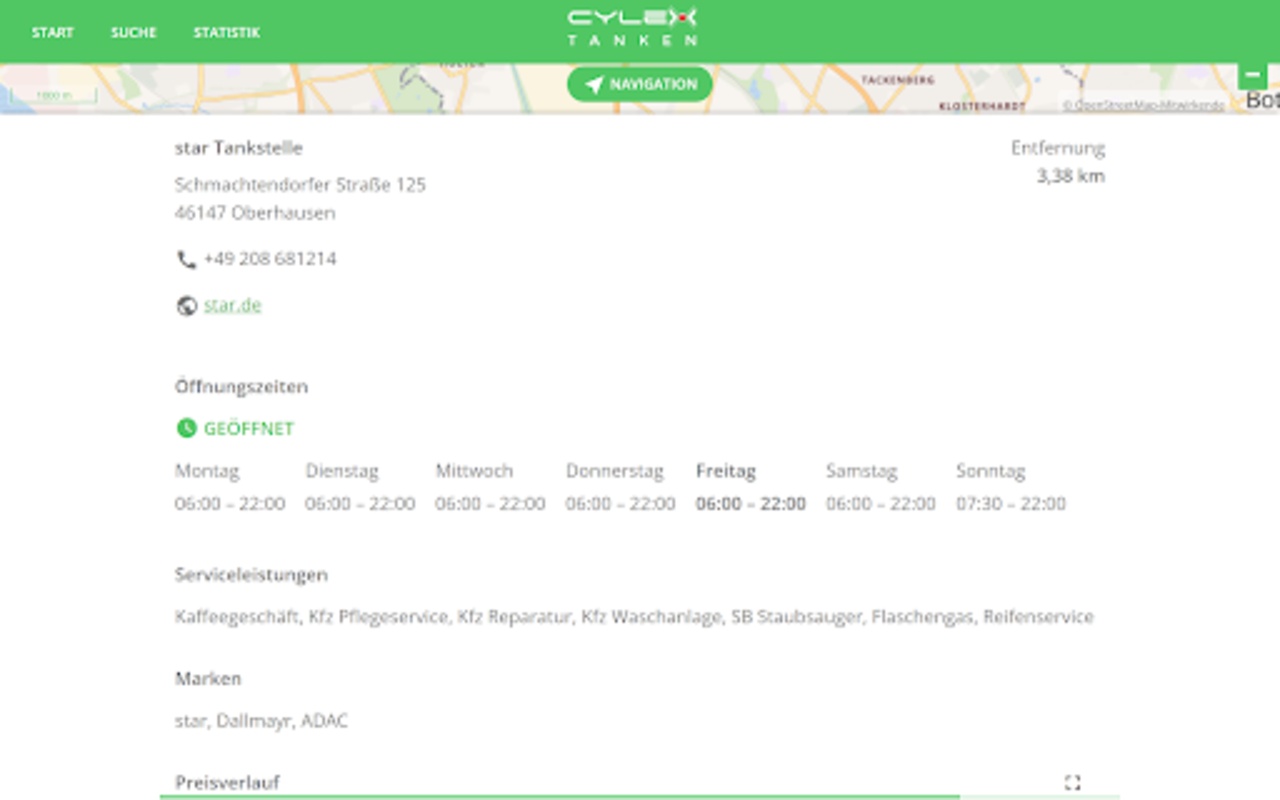Viewport: 1280px width, 800px height.
Task: Click the Montag day label
Action: [207, 471]
